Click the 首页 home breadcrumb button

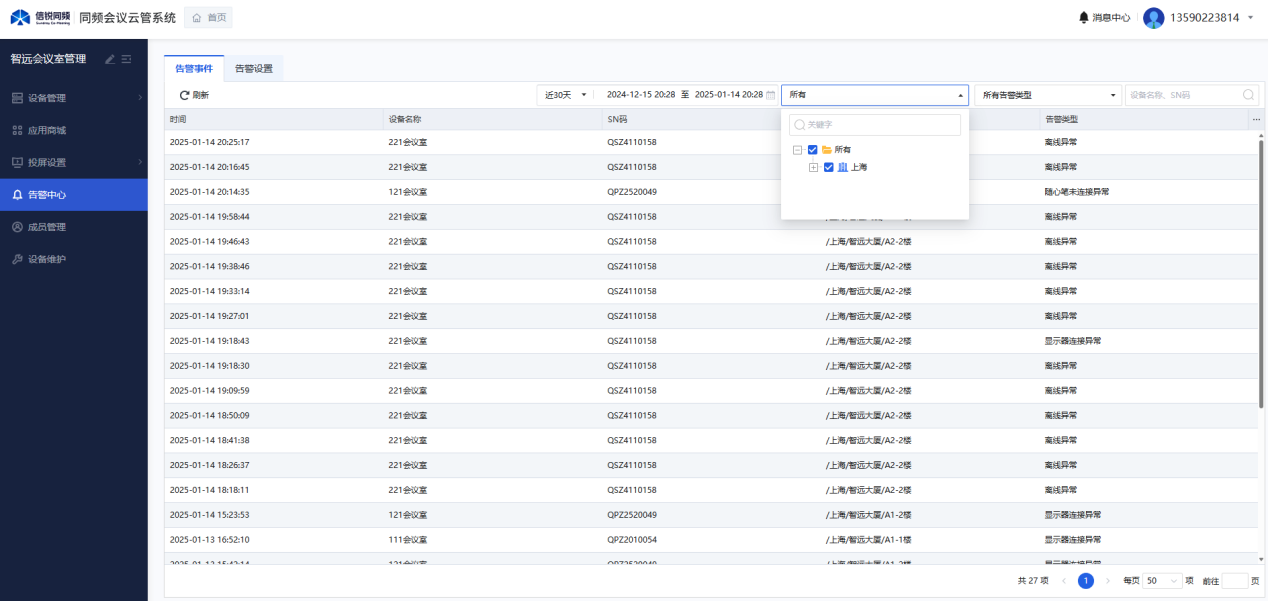(209, 18)
